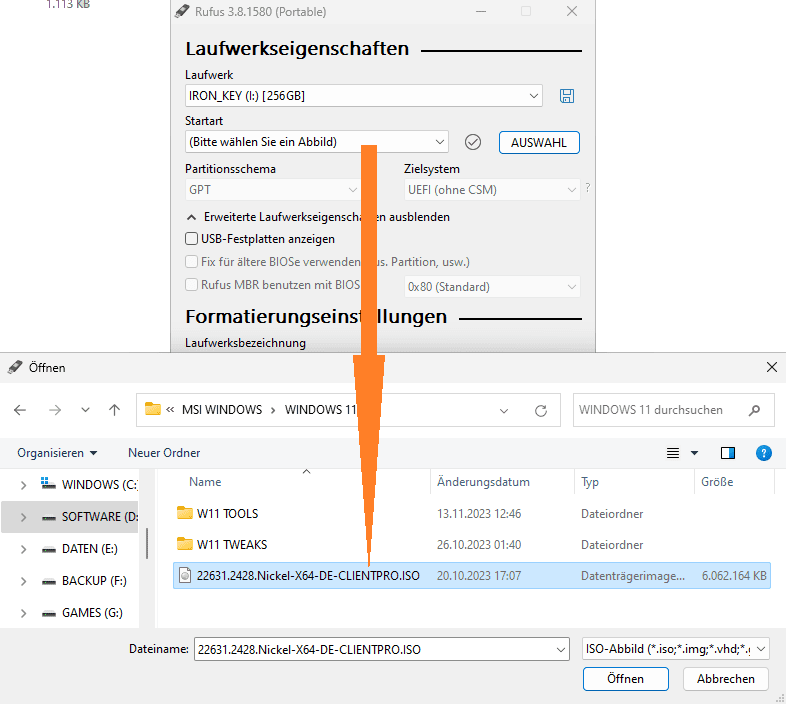
Task: Click WINDOWS 11 in the breadcrumb path
Action: pyautogui.click(x=320, y=410)
